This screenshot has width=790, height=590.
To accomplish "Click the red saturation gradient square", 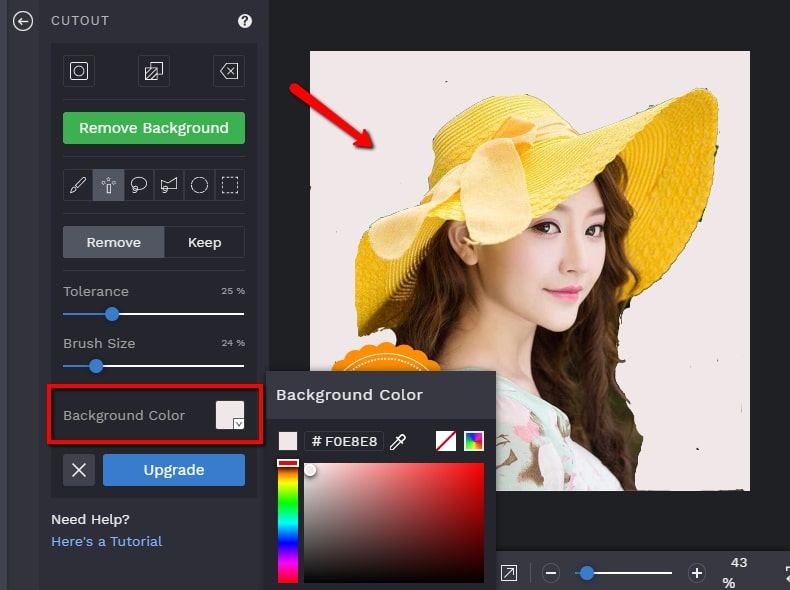I will 394,523.
